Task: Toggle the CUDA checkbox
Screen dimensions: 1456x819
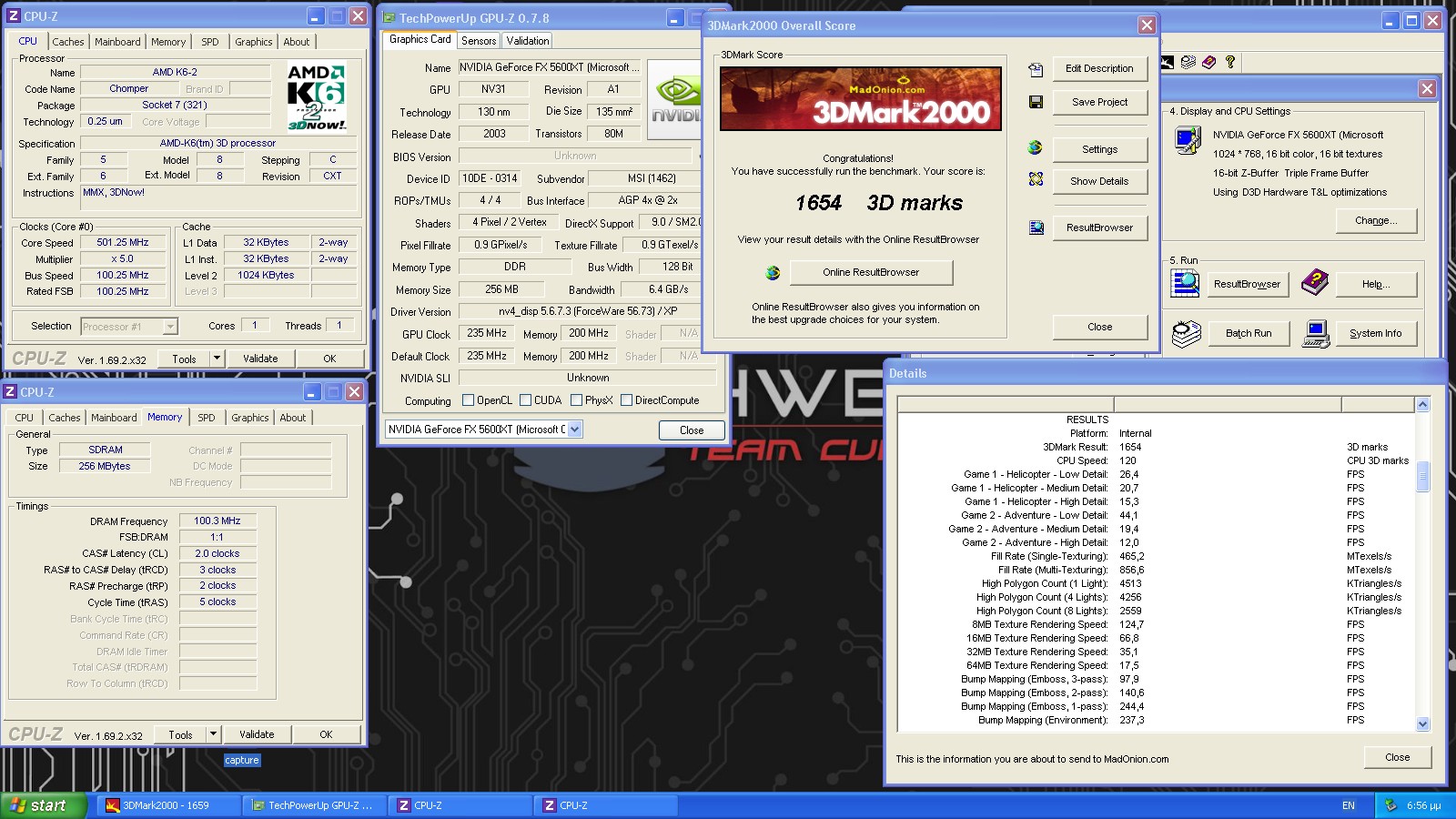Action: tap(525, 399)
